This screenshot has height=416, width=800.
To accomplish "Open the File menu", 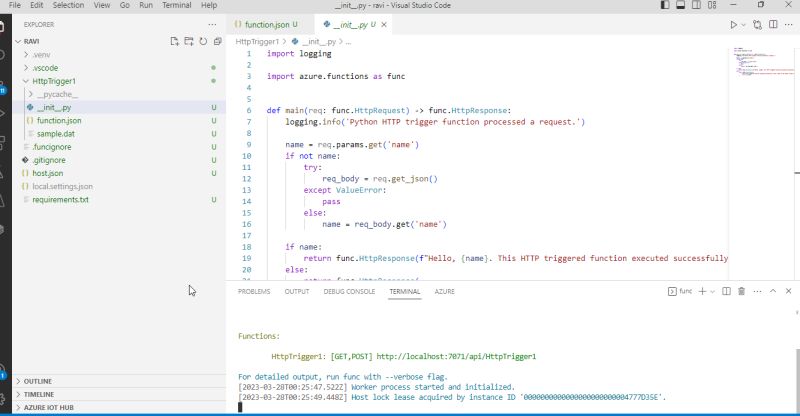I will [x=15, y=5].
